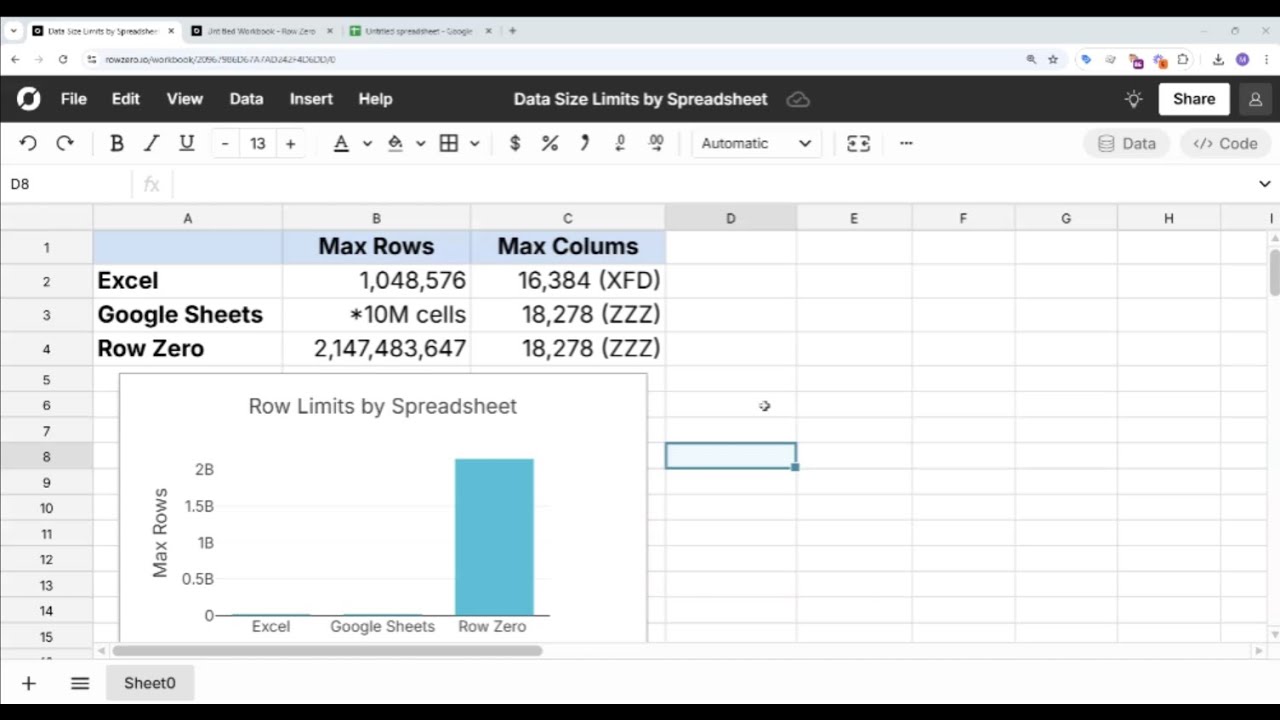Open fill color dropdown arrow
The image size is (1280, 720).
420,143
